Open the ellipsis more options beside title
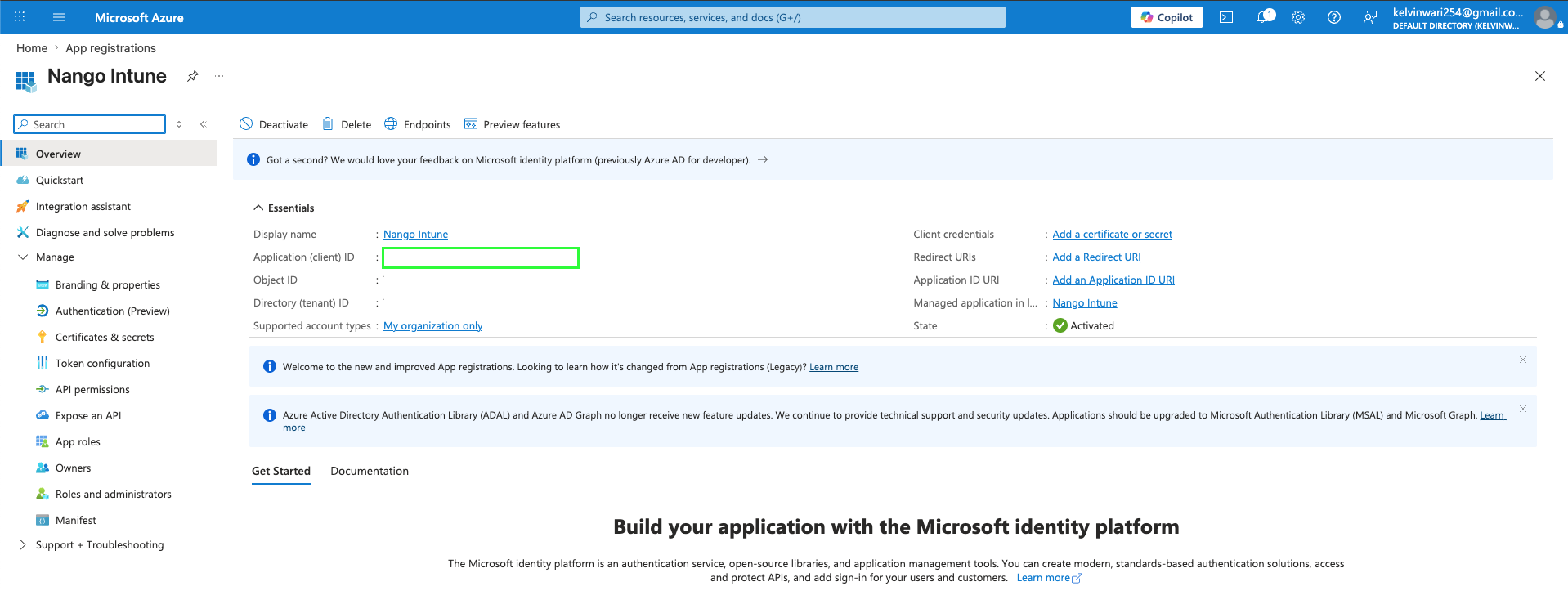1568x591 pixels. (219, 76)
